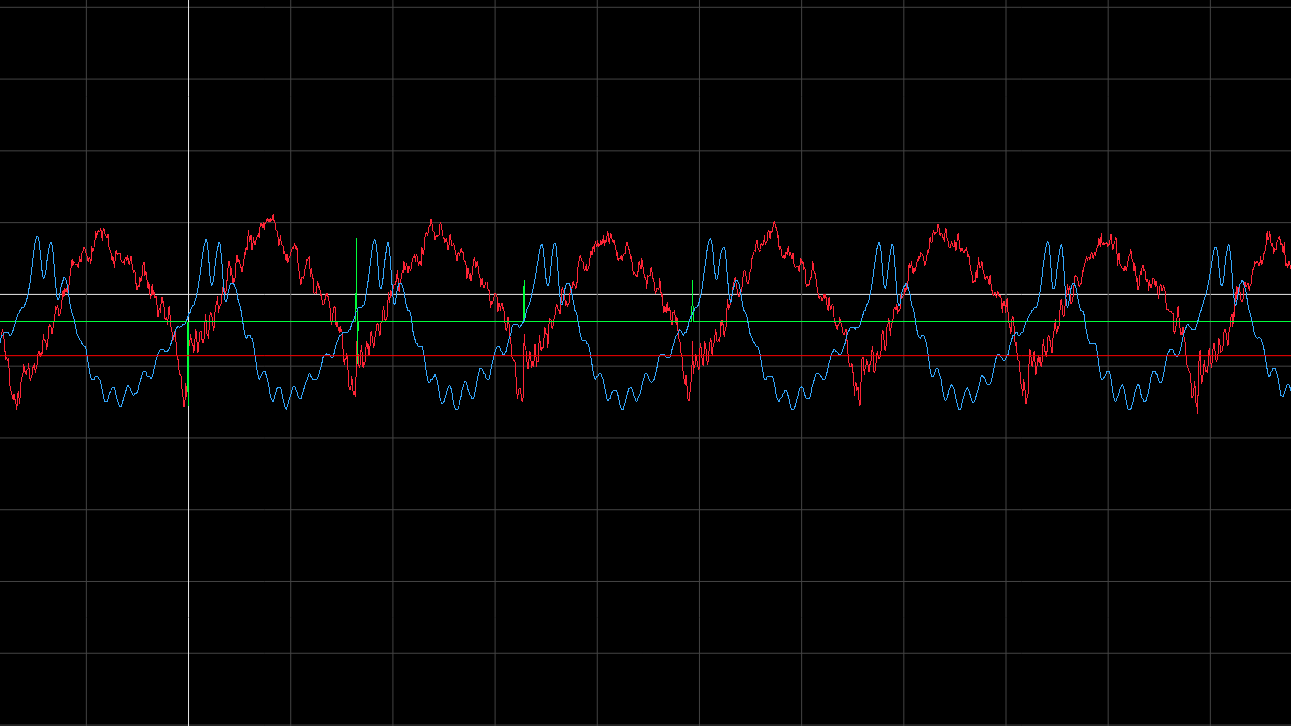This screenshot has height=726, width=1291.
Task: Click the highest peak of the red waveform
Action: (x=272, y=217)
